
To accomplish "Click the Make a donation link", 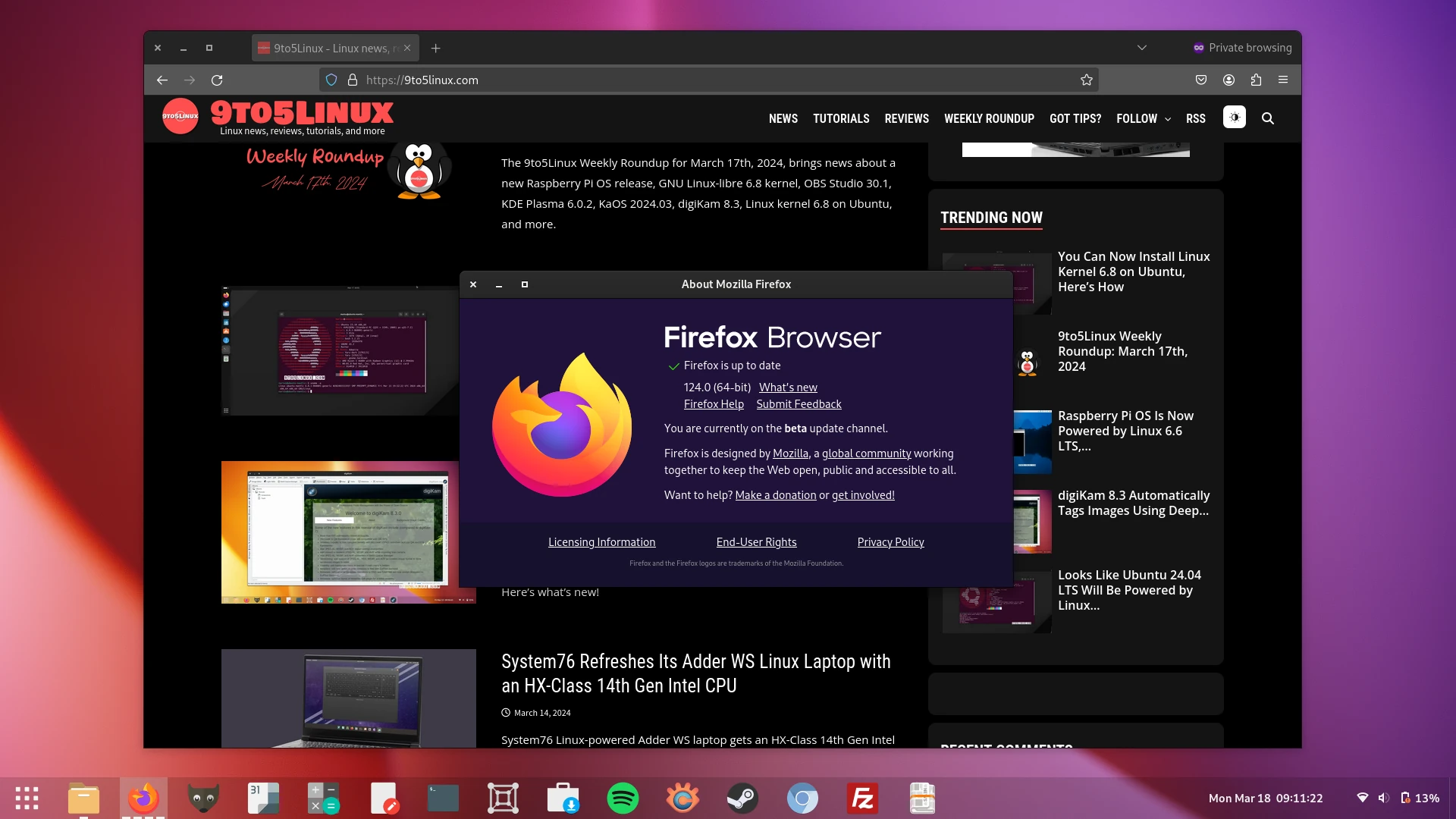I will tap(775, 494).
